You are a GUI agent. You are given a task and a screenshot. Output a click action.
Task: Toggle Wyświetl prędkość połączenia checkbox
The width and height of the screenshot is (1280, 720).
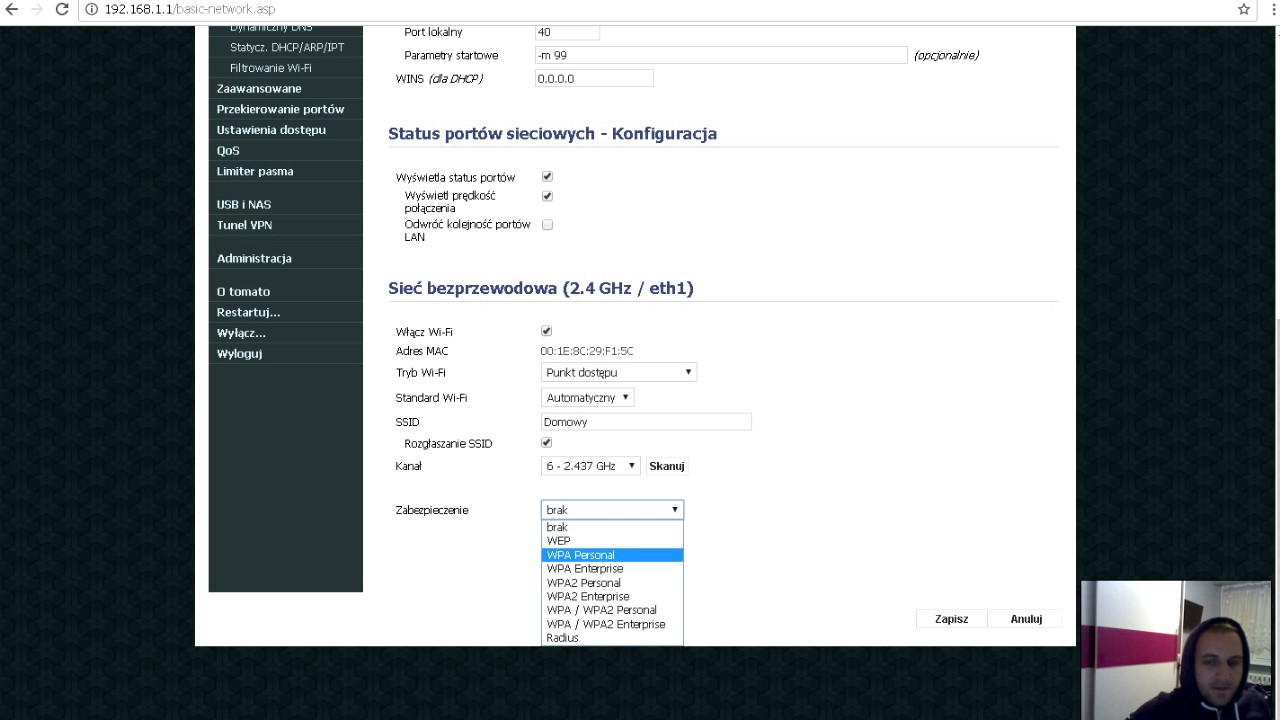pyautogui.click(x=547, y=196)
